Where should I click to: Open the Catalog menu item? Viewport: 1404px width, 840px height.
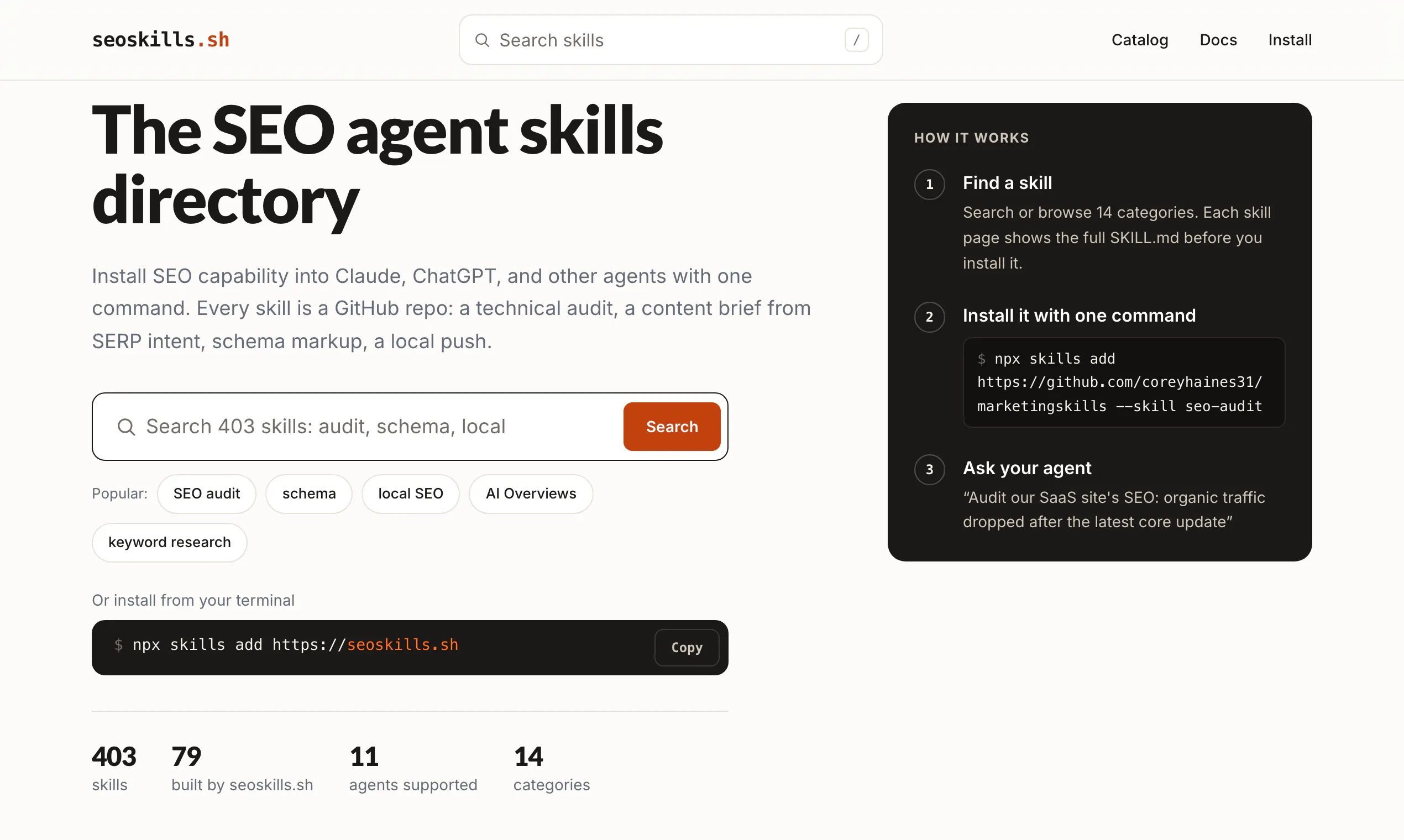(x=1140, y=40)
